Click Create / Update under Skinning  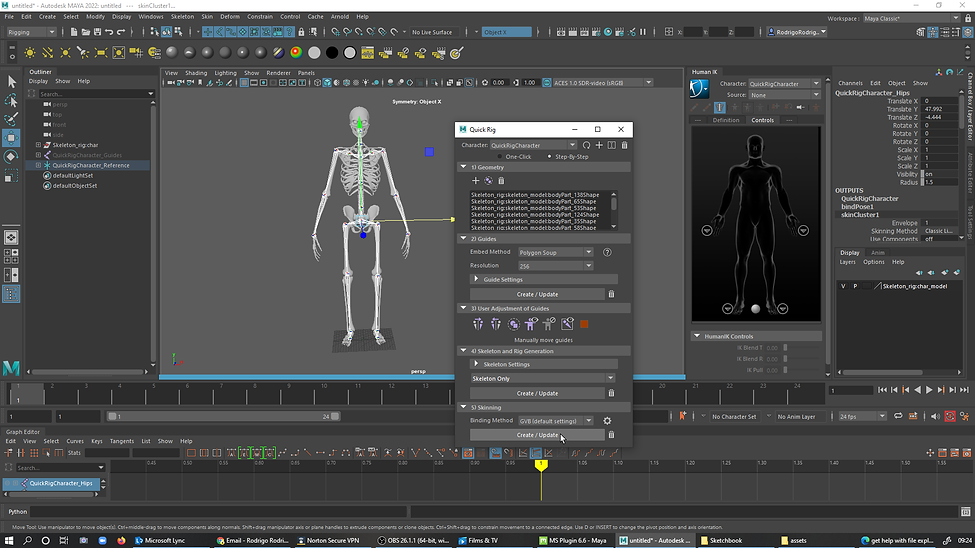pos(537,435)
